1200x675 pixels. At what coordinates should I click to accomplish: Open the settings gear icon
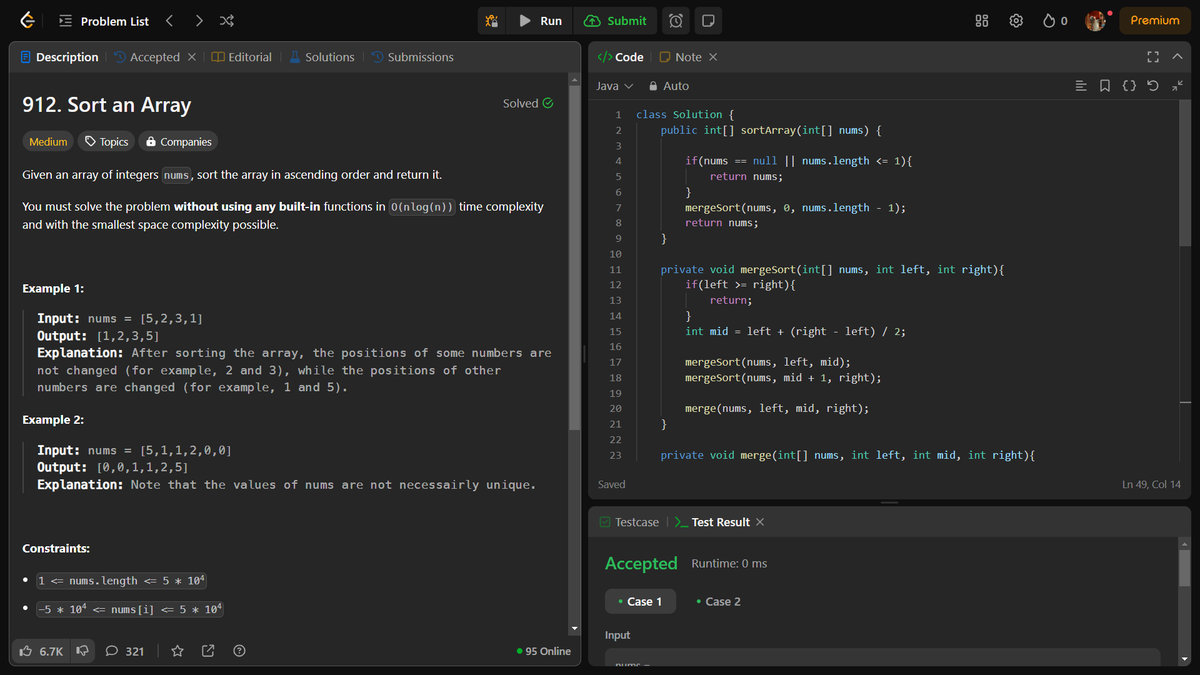point(1015,21)
